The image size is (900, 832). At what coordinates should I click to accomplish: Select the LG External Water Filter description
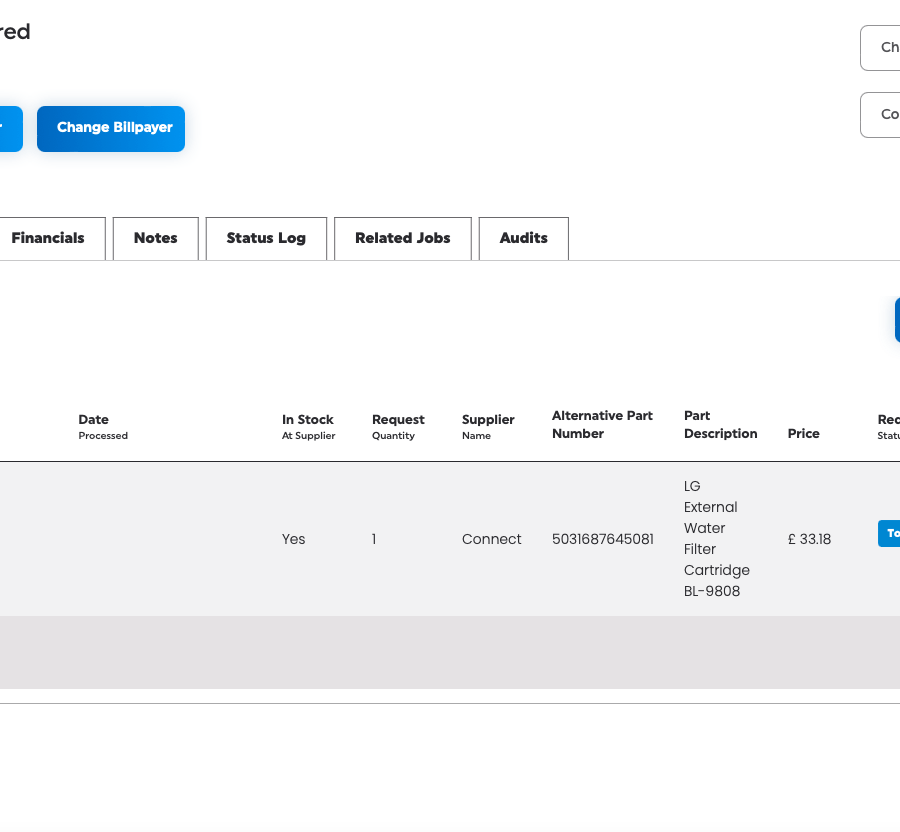click(x=716, y=539)
